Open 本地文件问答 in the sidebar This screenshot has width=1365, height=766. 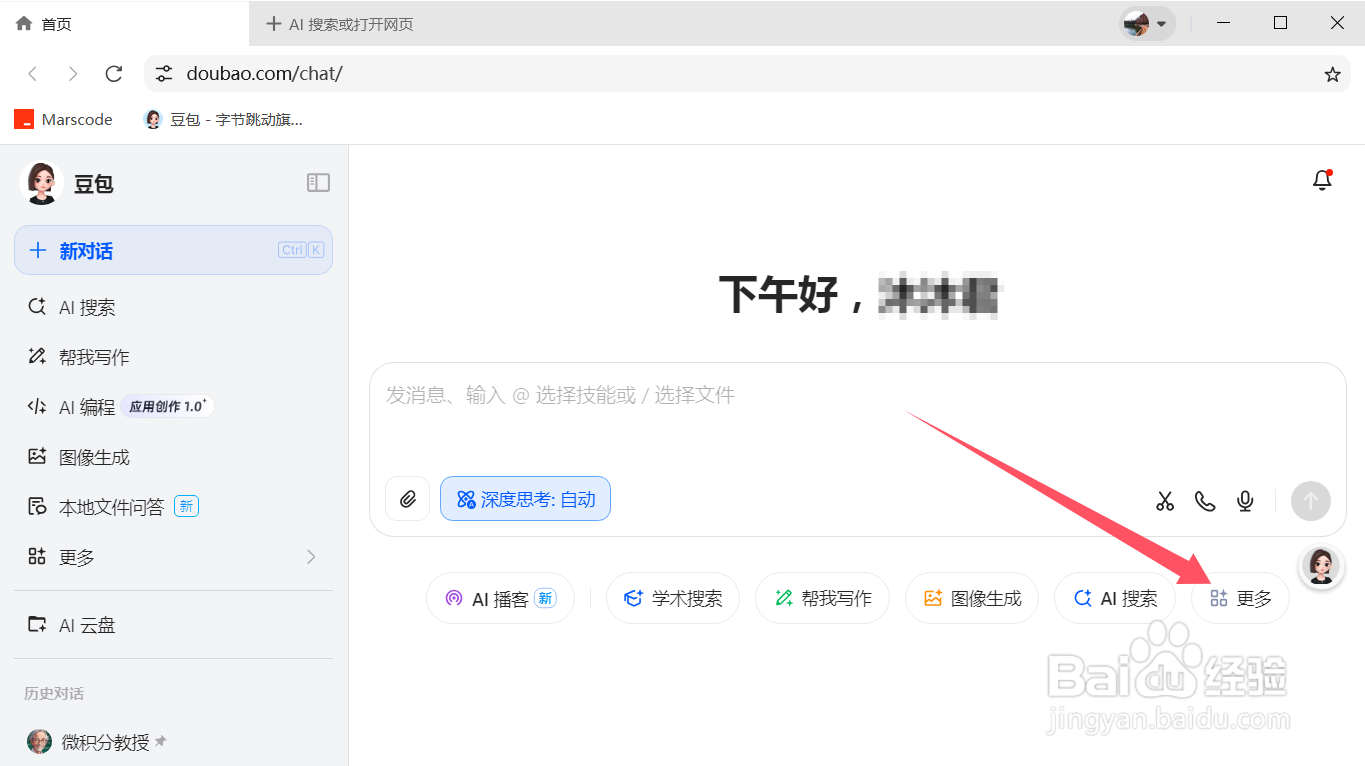173,507
